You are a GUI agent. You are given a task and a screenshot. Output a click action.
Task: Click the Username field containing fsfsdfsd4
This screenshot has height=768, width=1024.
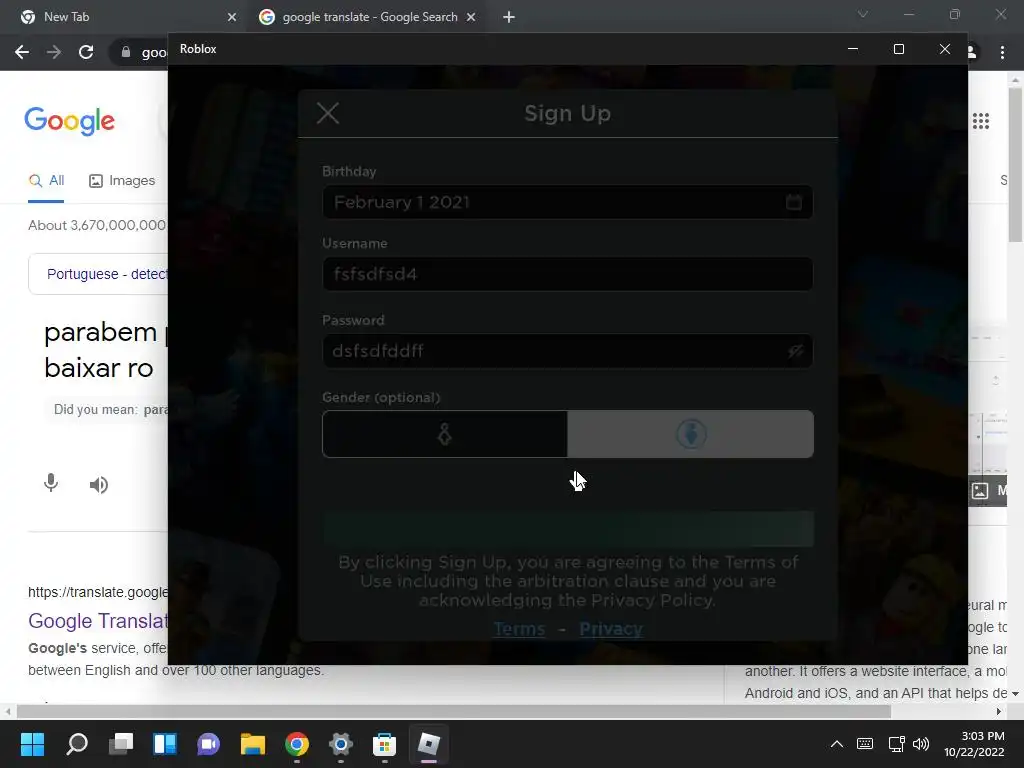(x=568, y=274)
